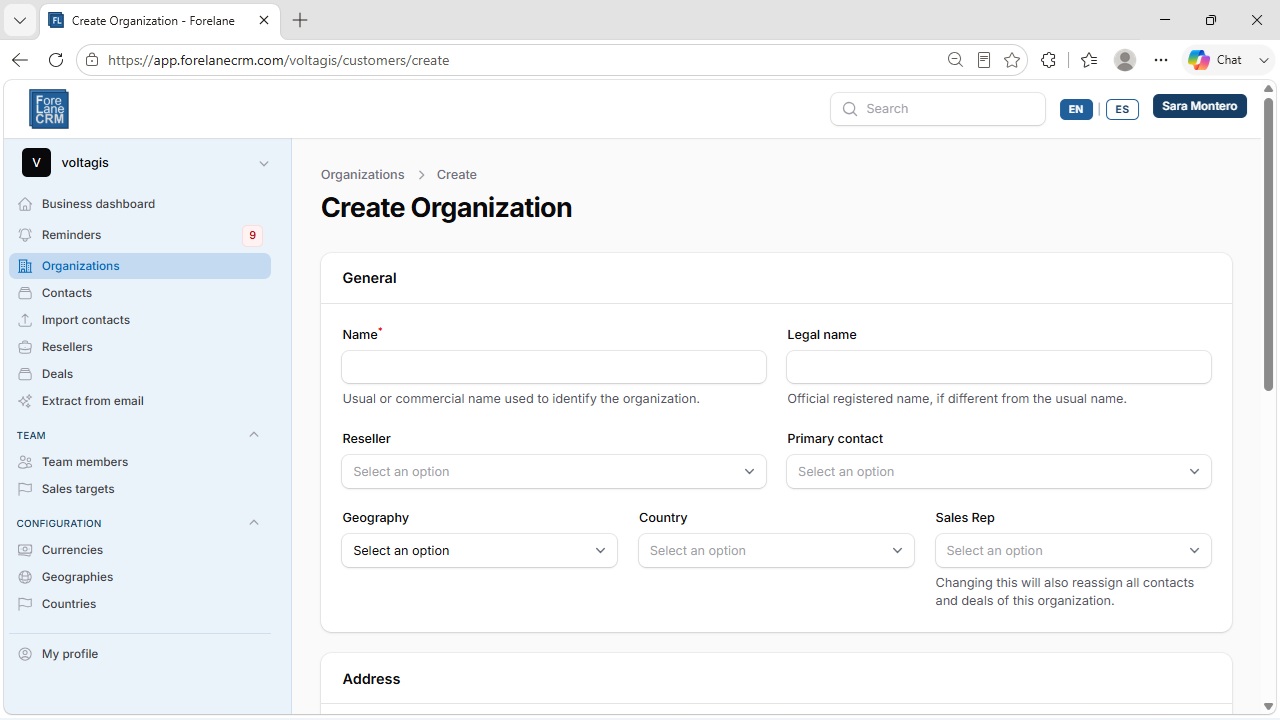Reload the page with refresh icon
Image resolution: width=1280 pixels, height=720 pixels.
click(56, 60)
